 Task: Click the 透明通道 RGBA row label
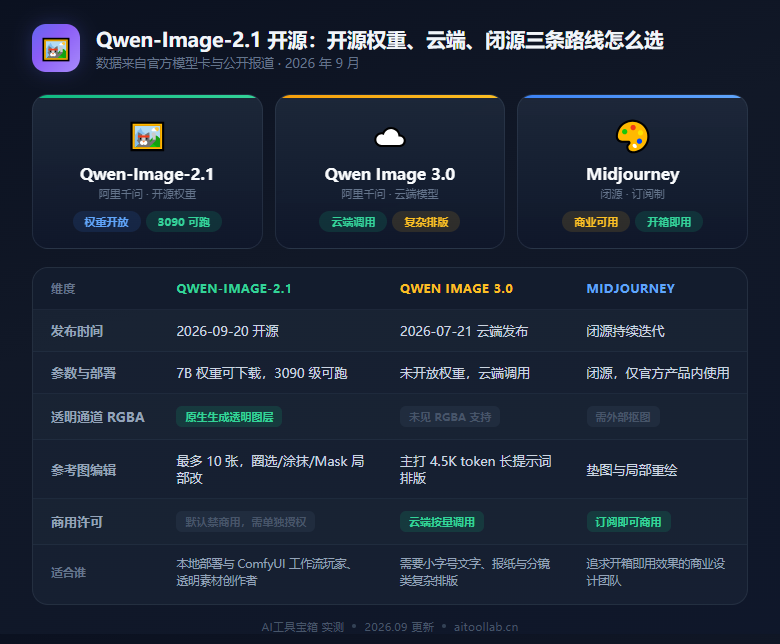click(x=98, y=417)
